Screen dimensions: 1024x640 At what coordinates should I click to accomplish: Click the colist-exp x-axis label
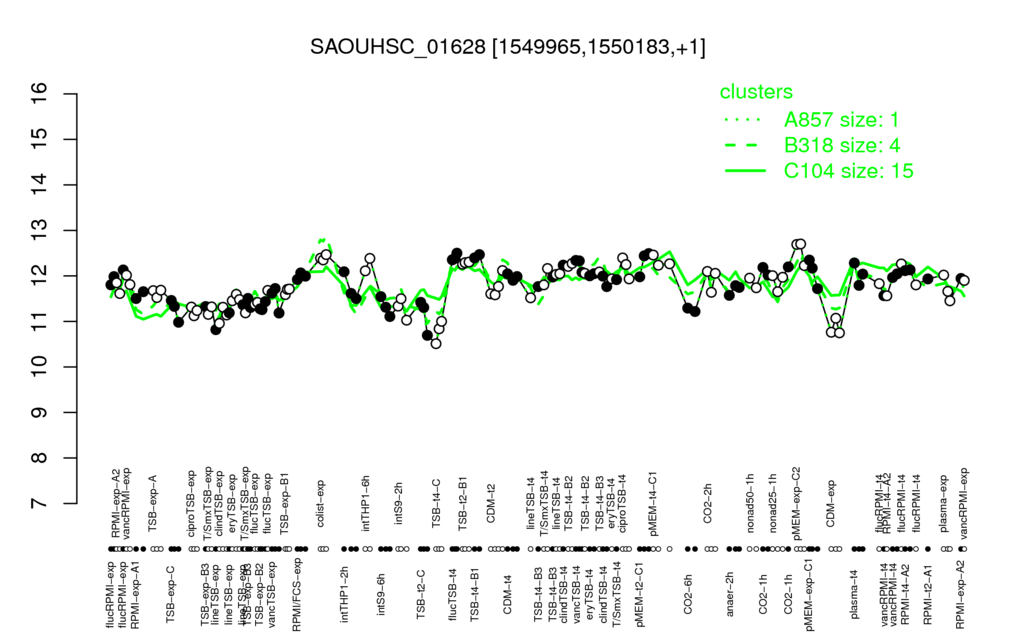coord(321,504)
